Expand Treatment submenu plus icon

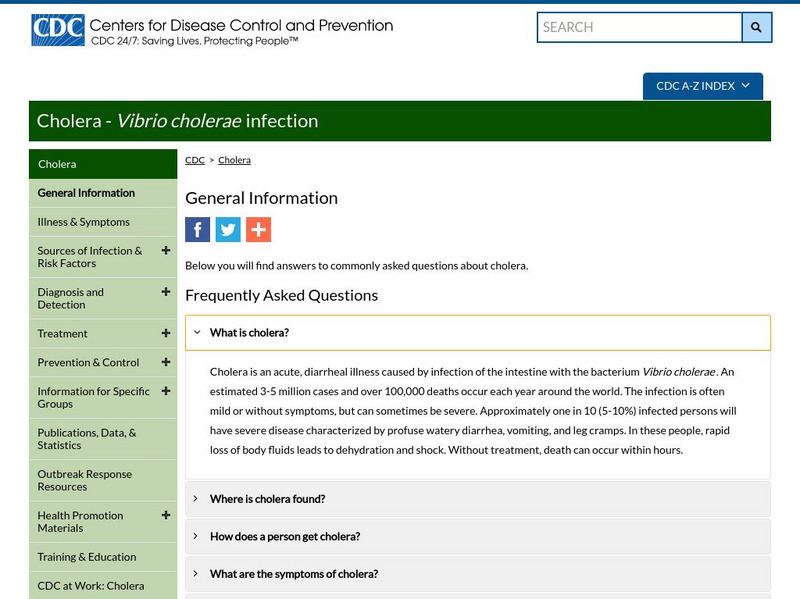166,333
